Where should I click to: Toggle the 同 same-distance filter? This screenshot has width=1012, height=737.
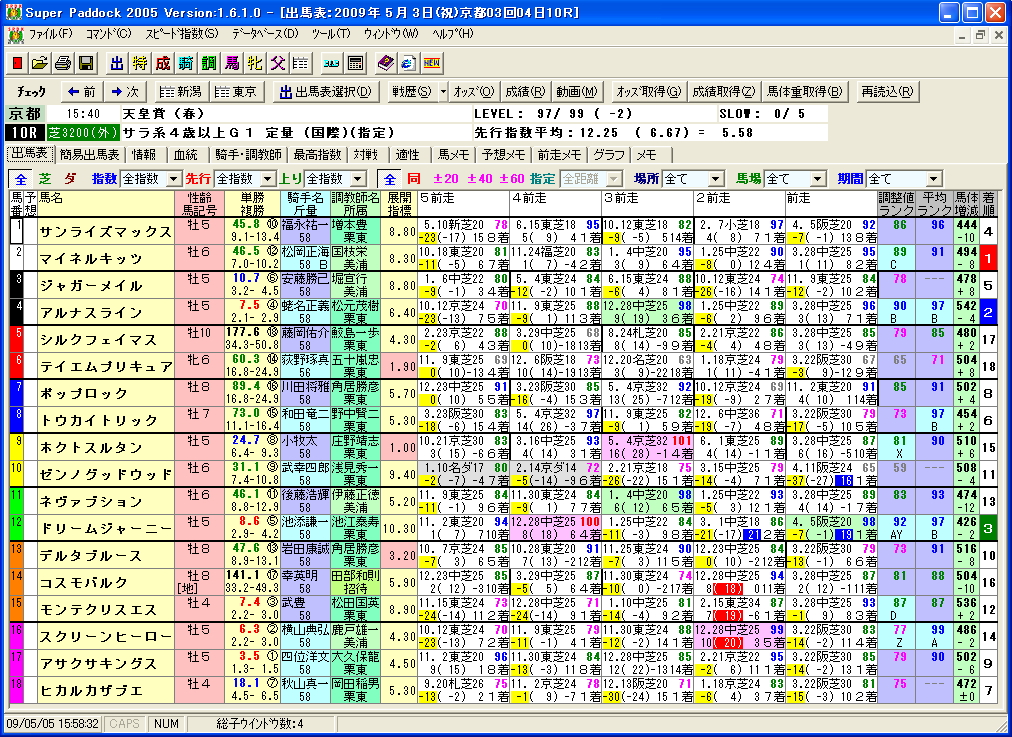click(414, 179)
